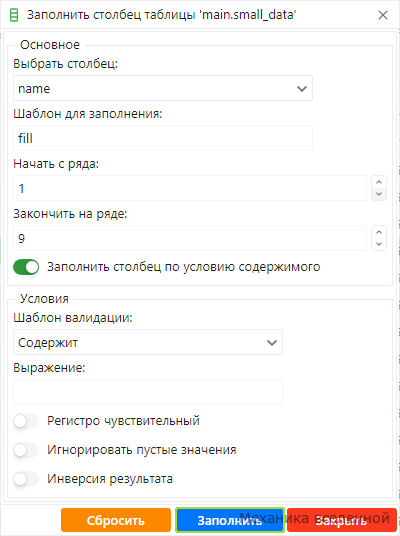
Task: Open the 'Выбрать столбец' dropdown showing name
Action: tap(163, 88)
